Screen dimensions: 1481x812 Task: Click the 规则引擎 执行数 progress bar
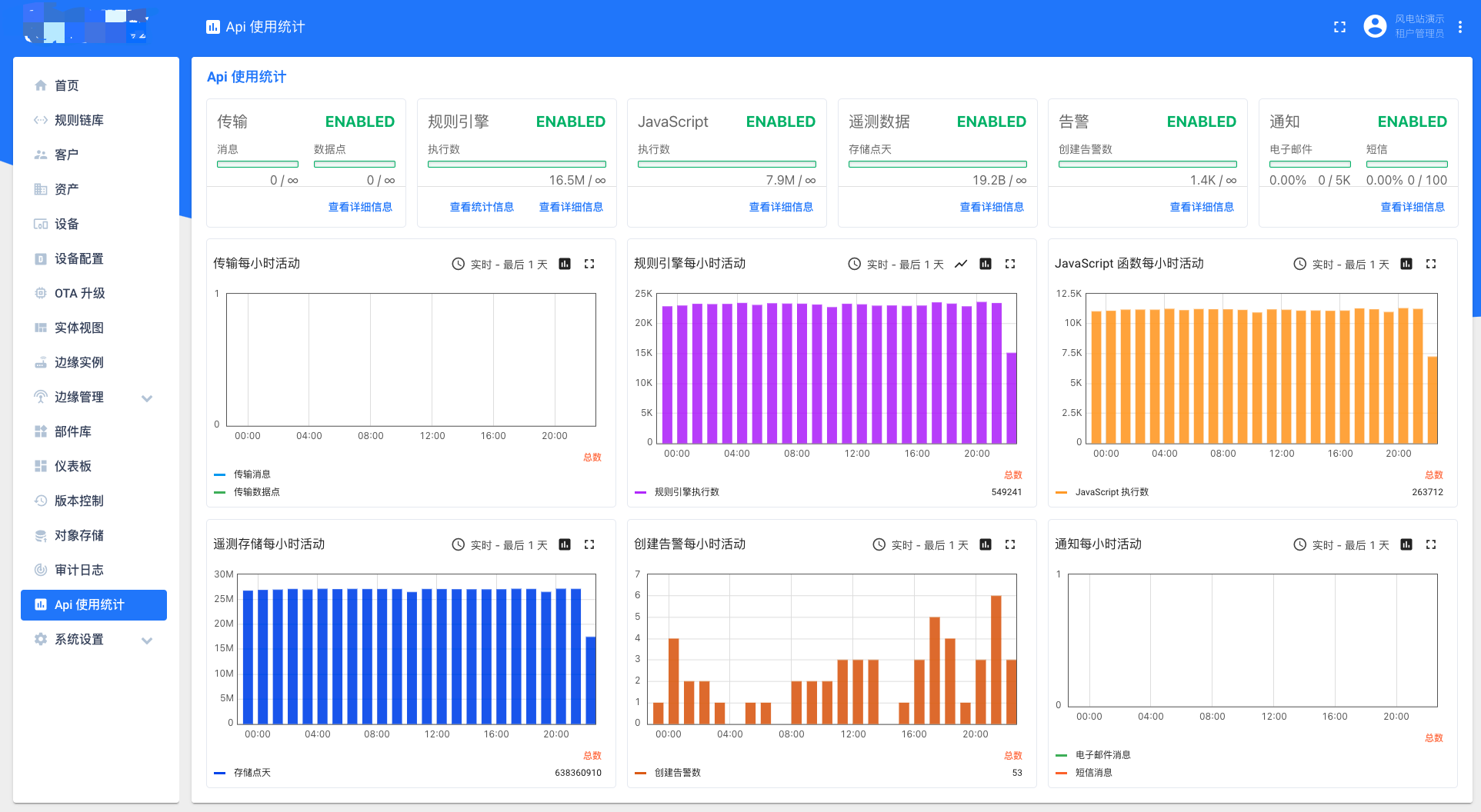coord(517,164)
